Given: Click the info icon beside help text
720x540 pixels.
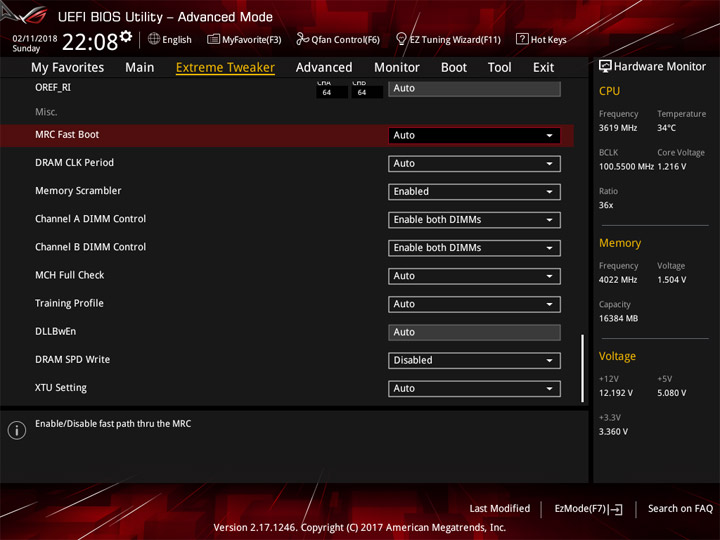Looking at the screenshot, I should coord(17,430).
